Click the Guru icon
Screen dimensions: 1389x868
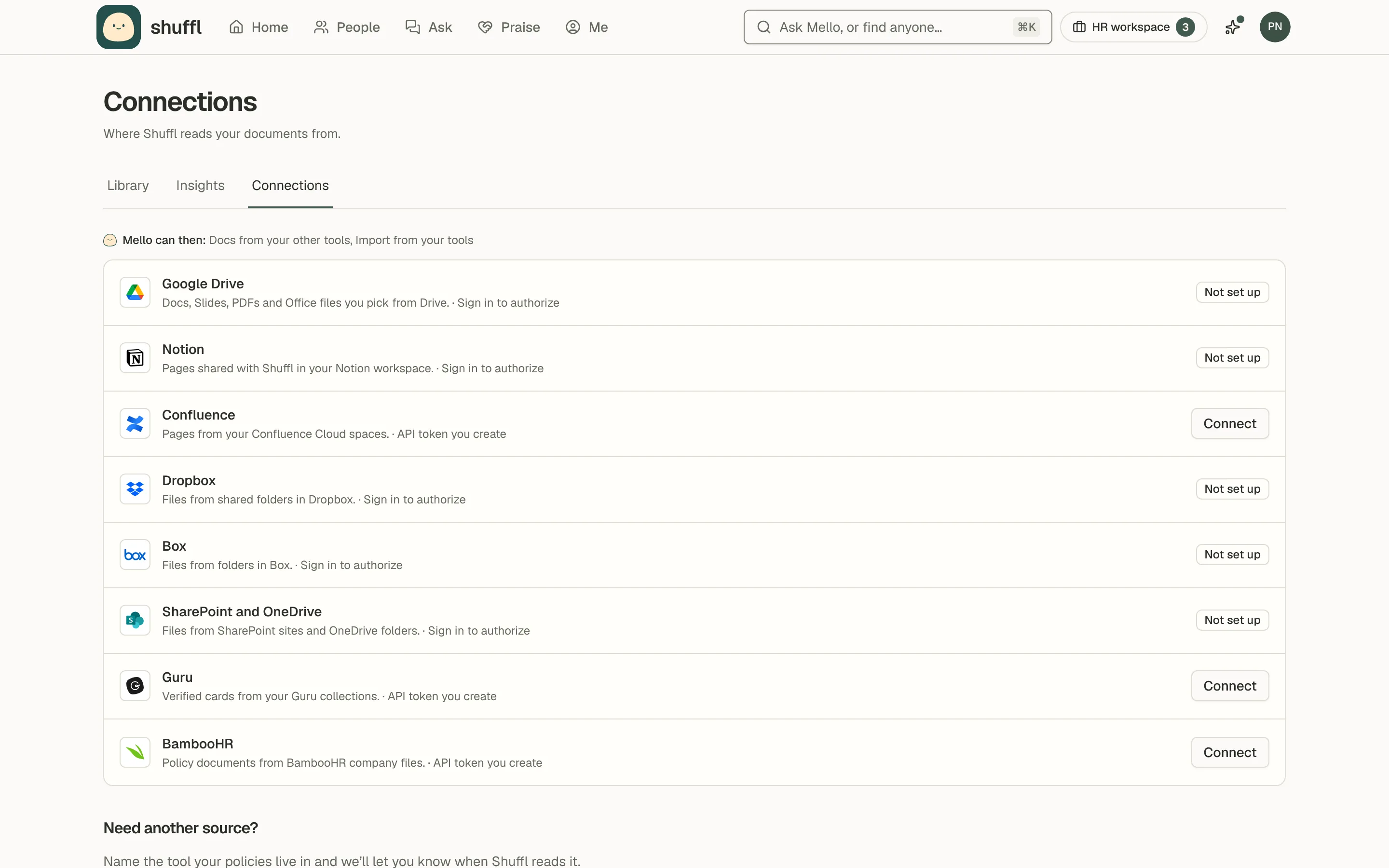pyautogui.click(x=135, y=686)
